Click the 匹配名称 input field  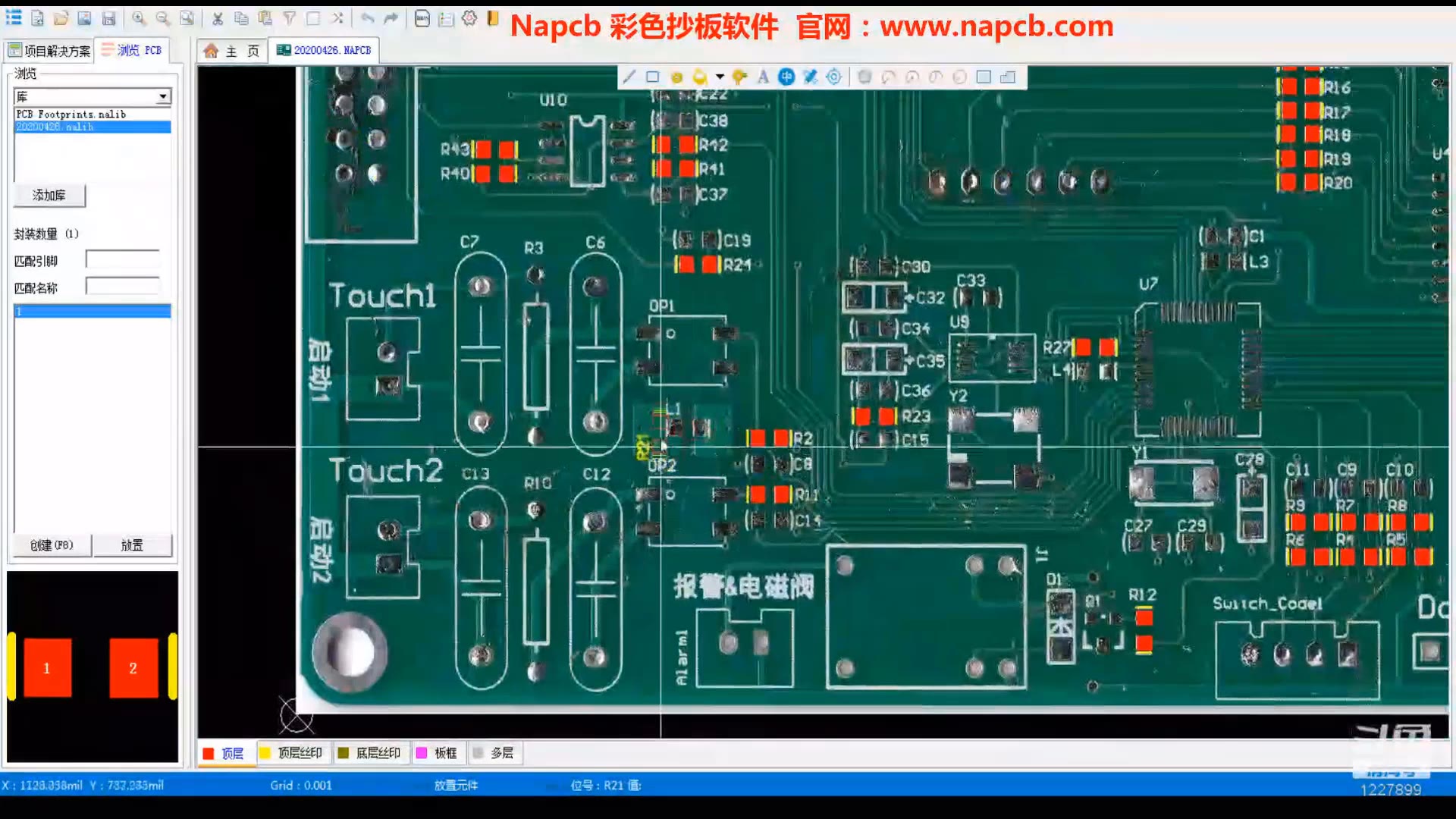(x=123, y=287)
